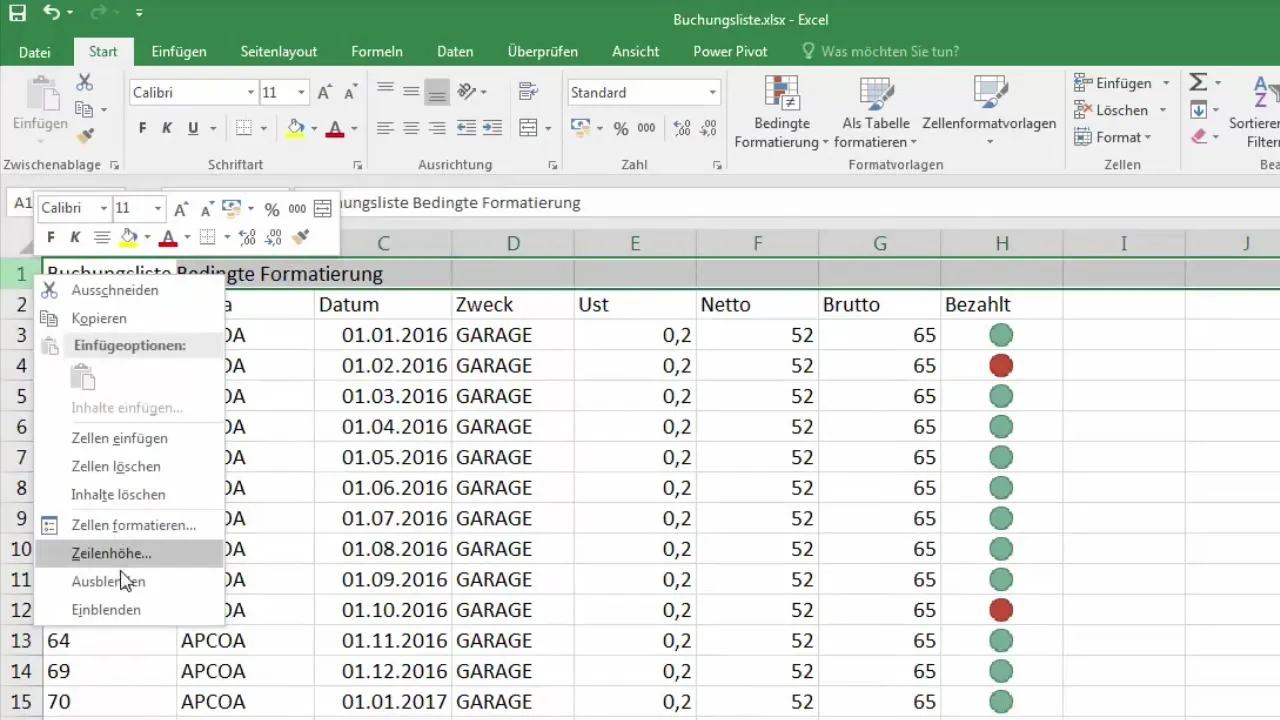
Task: Click mini toolbar merge and center icon
Action: [x=322, y=209]
